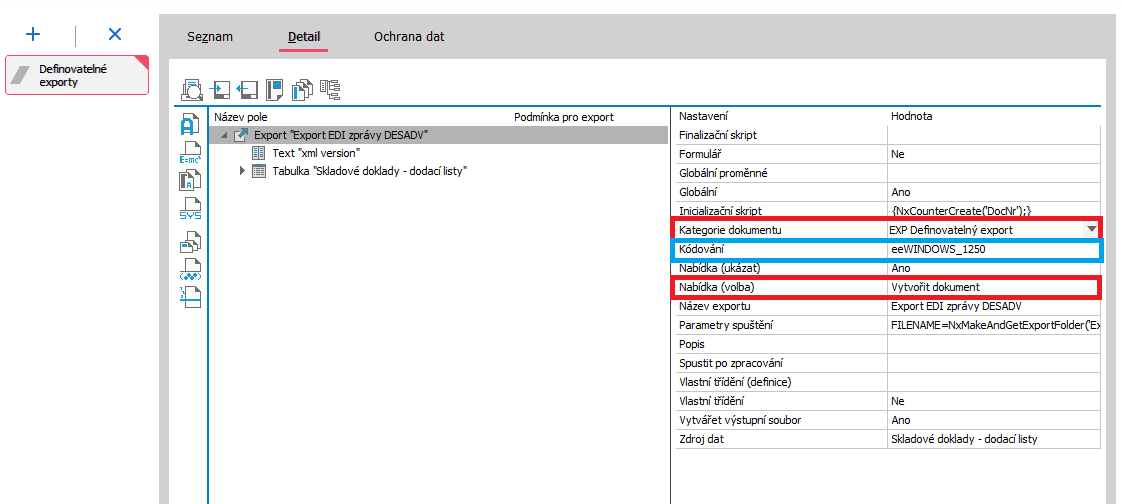Collapse the Export 'Export EDI zprávy DESADV' node
This screenshot has height=504, width=1122.
point(223,135)
